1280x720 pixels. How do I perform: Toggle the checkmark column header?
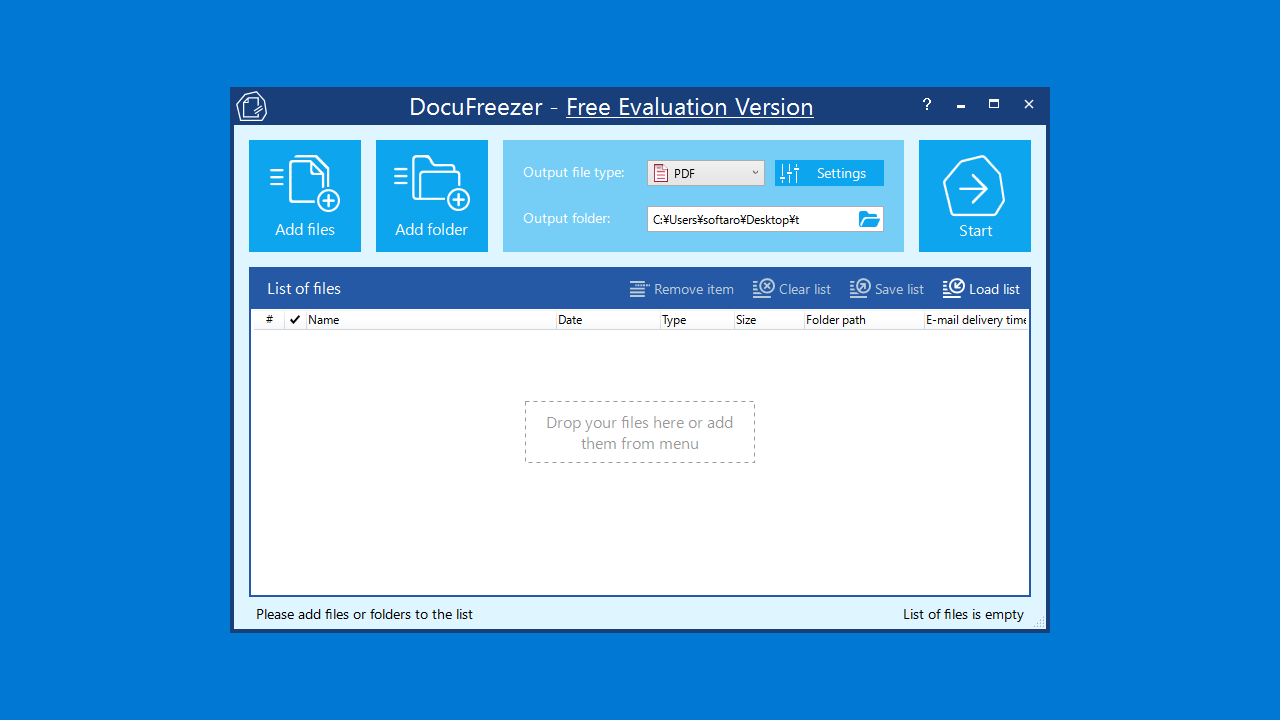pos(295,320)
